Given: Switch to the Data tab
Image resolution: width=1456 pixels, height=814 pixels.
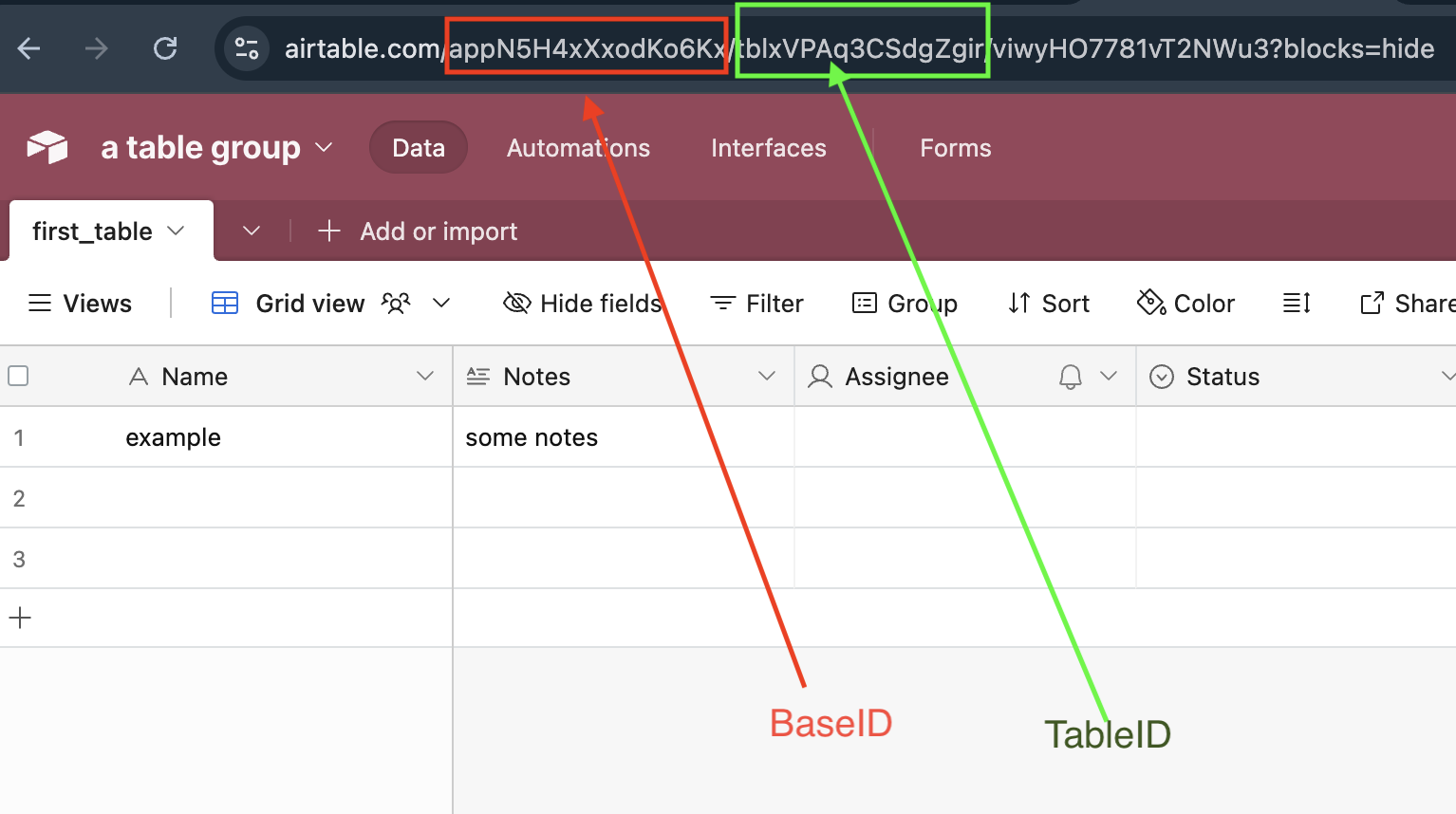Looking at the screenshot, I should tap(419, 147).
